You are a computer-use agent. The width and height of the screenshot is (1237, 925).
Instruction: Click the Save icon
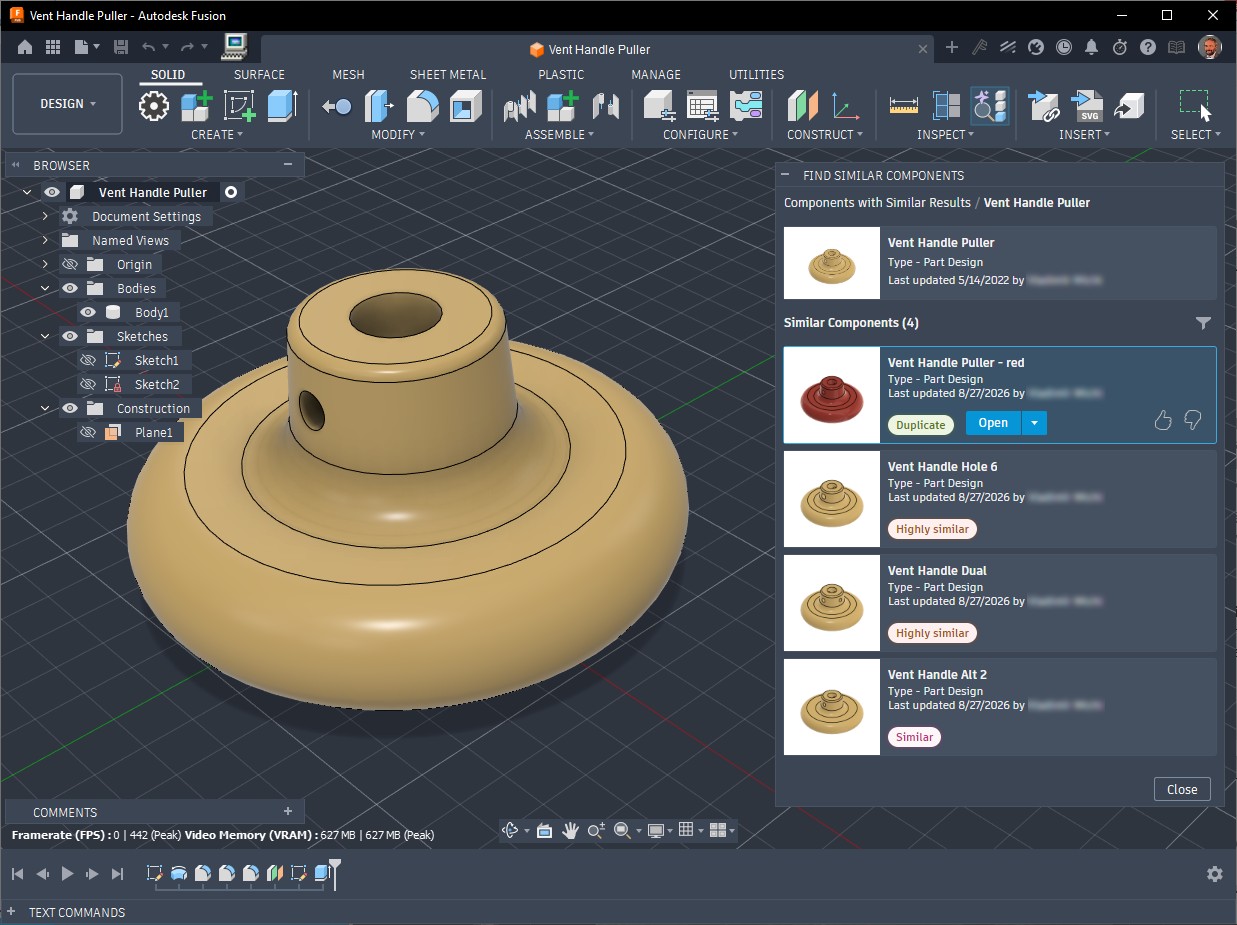tap(121, 47)
